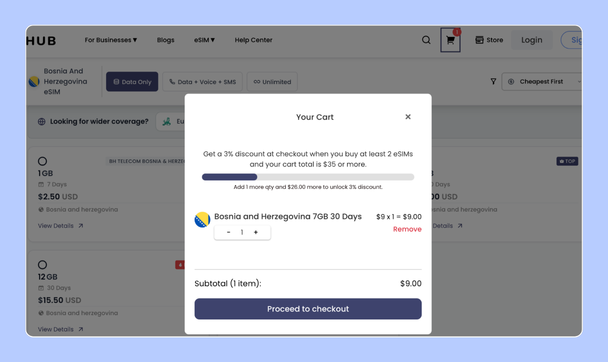
Task: Click the Bosnia flag next to eSIM heading
Action: tap(34, 81)
